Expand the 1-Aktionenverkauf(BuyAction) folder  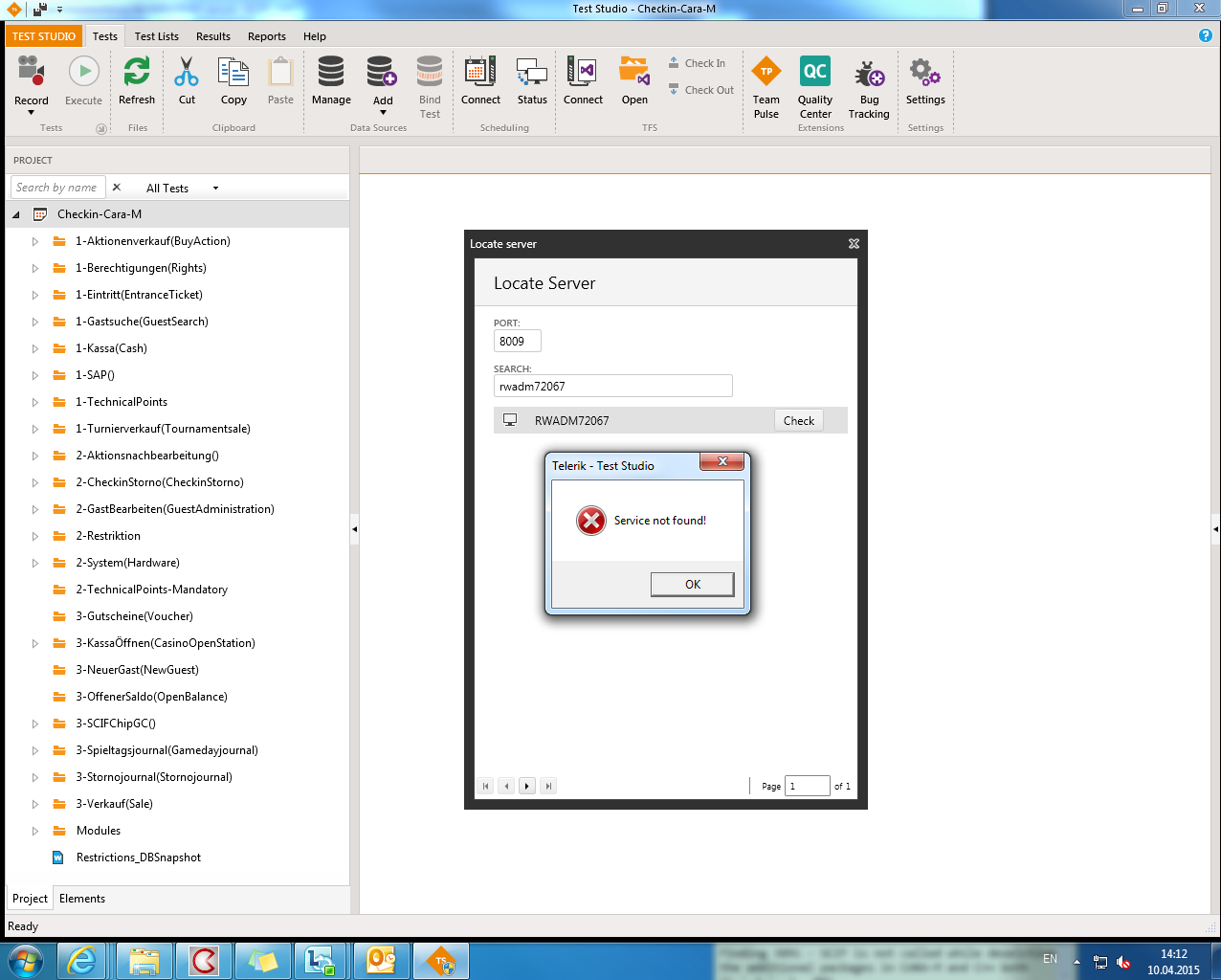pyautogui.click(x=35, y=241)
